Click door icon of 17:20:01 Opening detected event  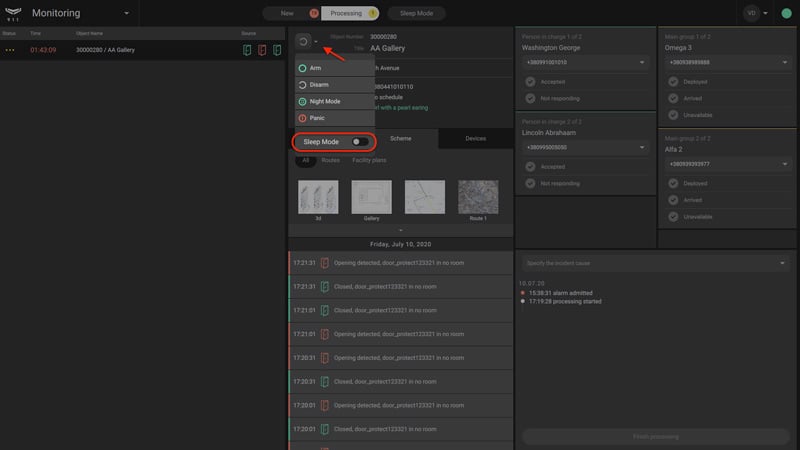click(324, 406)
